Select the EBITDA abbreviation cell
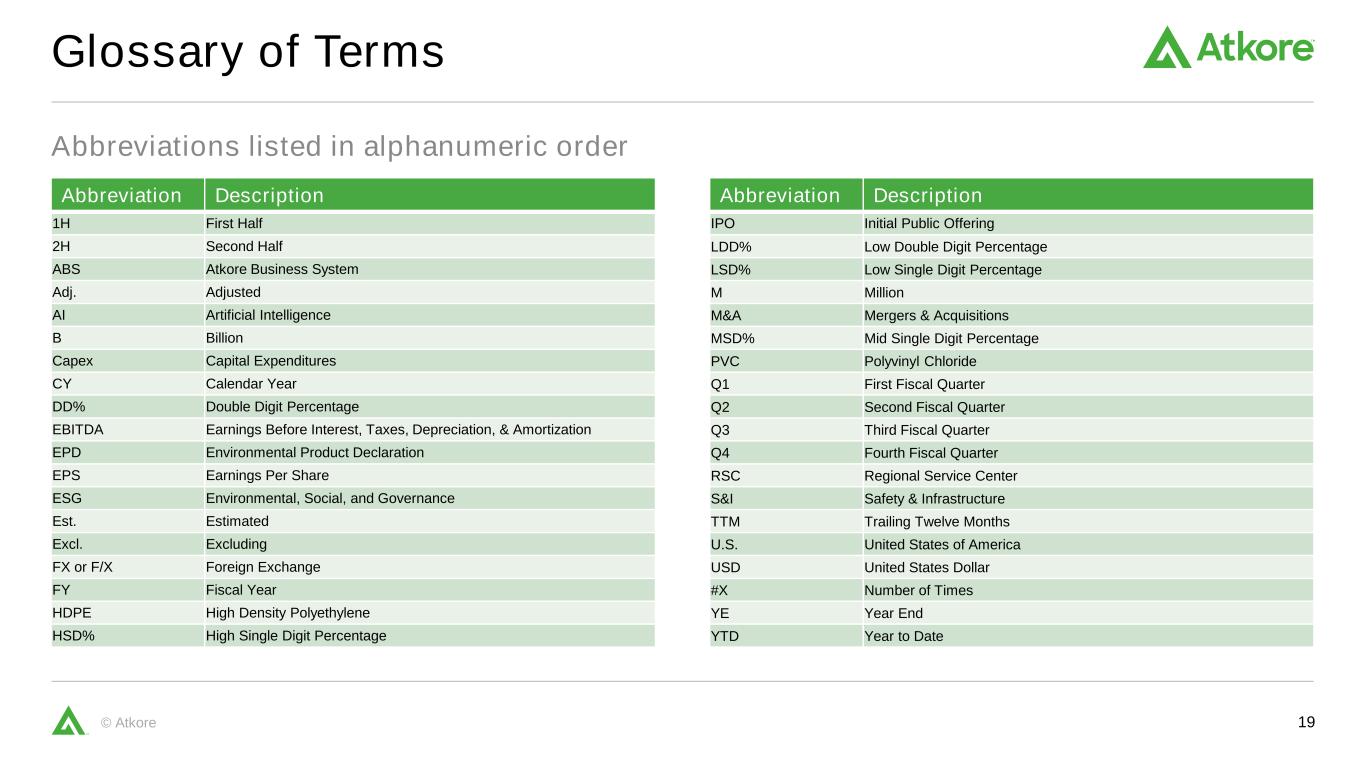This screenshot has height=768, width=1365. click(78, 430)
